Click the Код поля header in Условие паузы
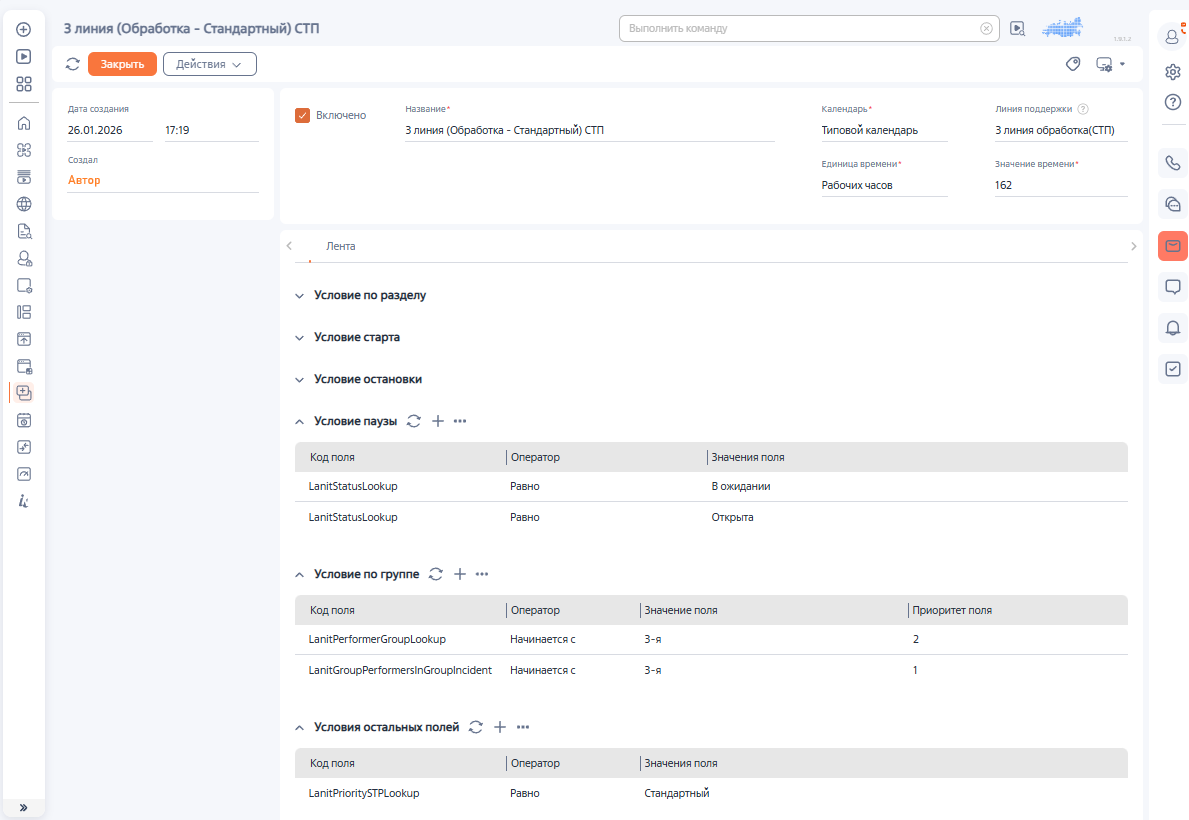 point(332,457)
